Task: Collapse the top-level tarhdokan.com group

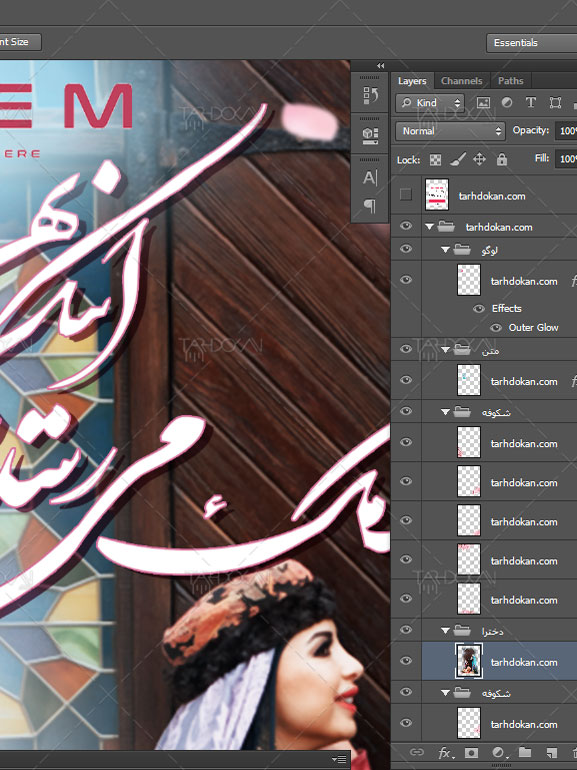Action: pyautogui.click(x=430, y=227)
